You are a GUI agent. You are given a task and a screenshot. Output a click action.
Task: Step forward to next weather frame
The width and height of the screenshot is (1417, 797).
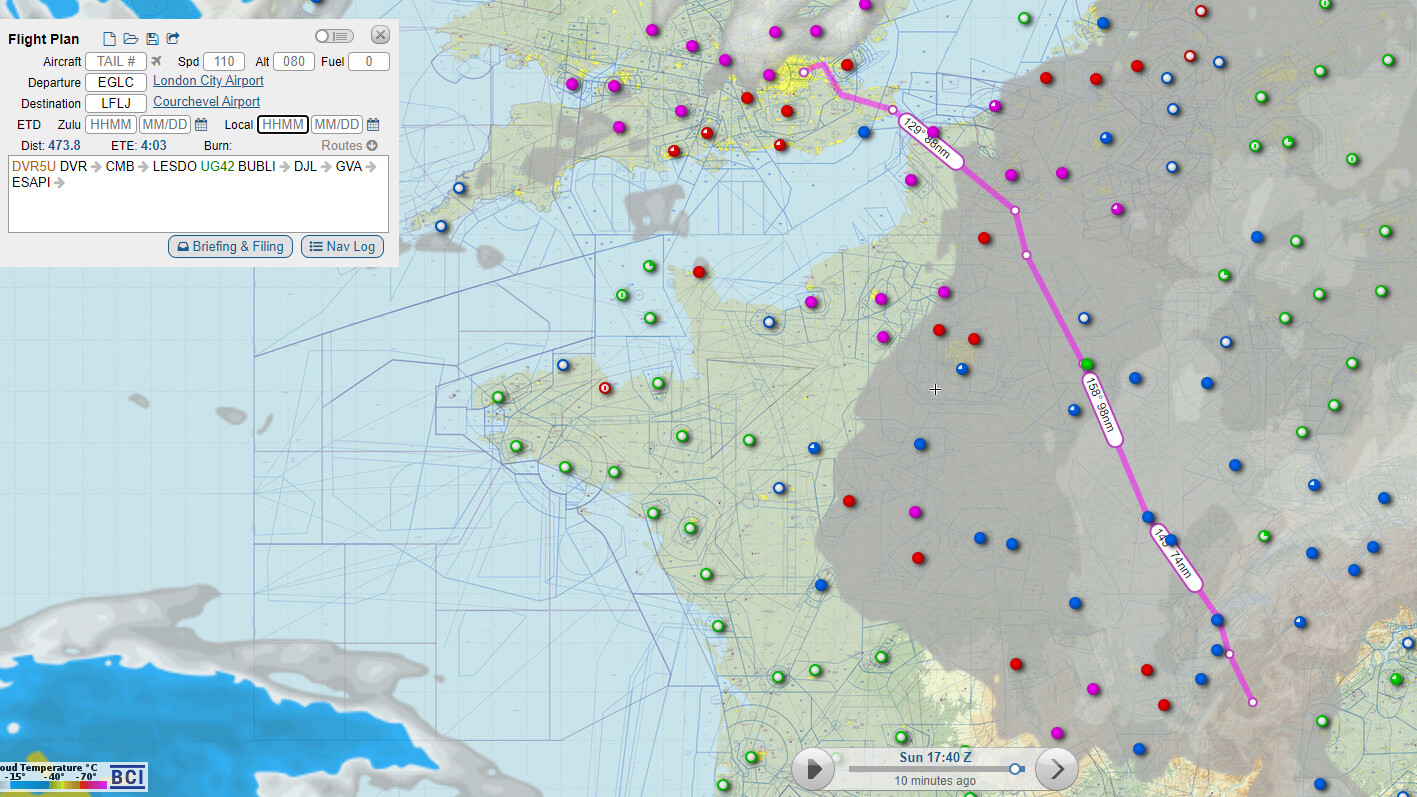(x=1056, y=769)
